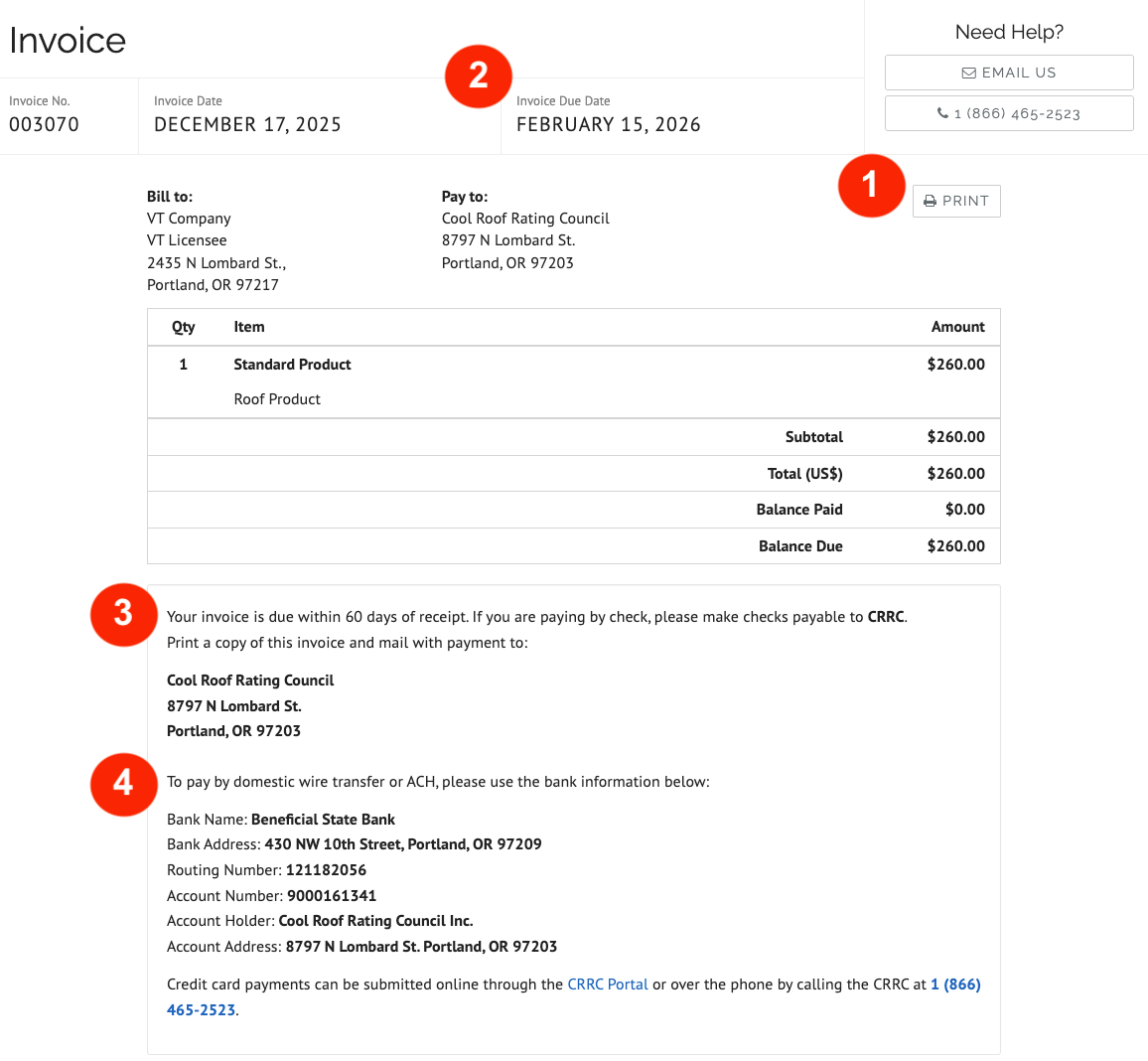Click the red marker 3 beside payment instructions
The image size is (1148, 1061).
coord(123,615)
